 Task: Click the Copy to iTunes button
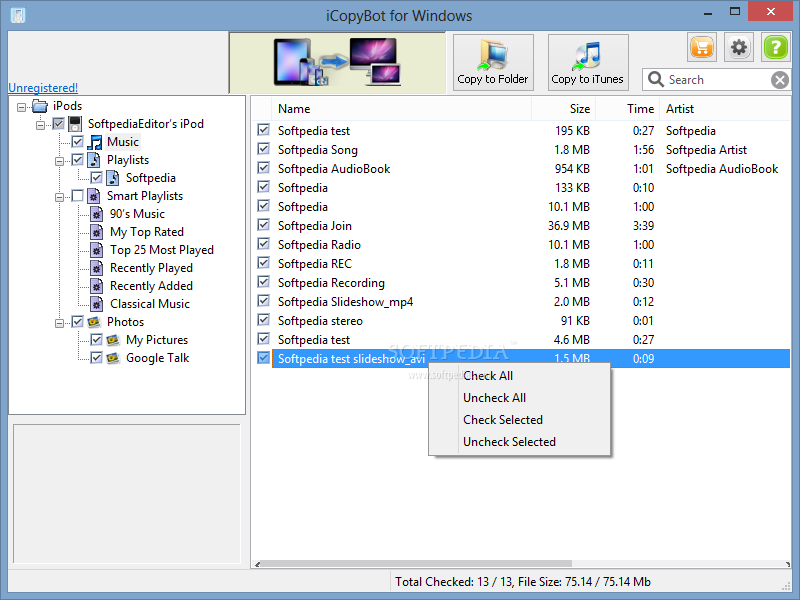click(588, 62)
